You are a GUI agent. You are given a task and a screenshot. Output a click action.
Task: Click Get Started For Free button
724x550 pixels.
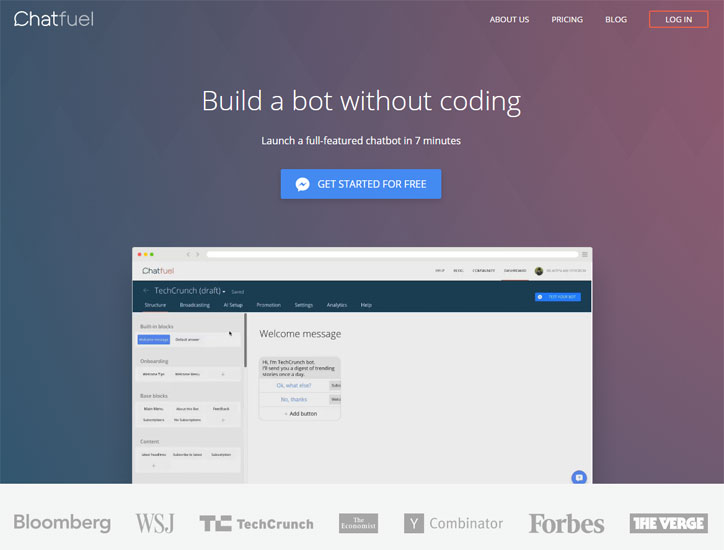pos(361,184)
